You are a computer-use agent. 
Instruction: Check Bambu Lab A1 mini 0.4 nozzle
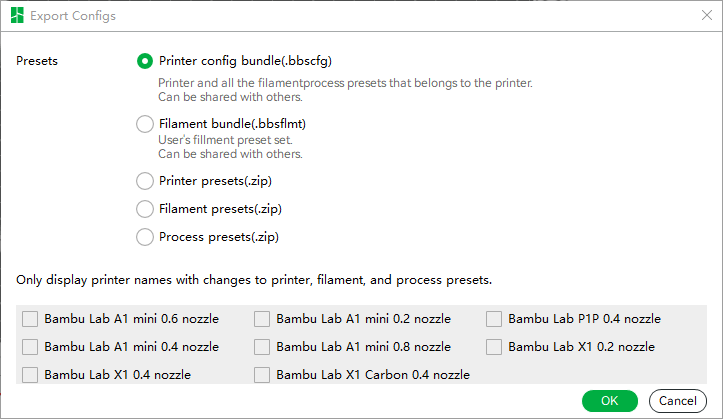pos(30,347)
